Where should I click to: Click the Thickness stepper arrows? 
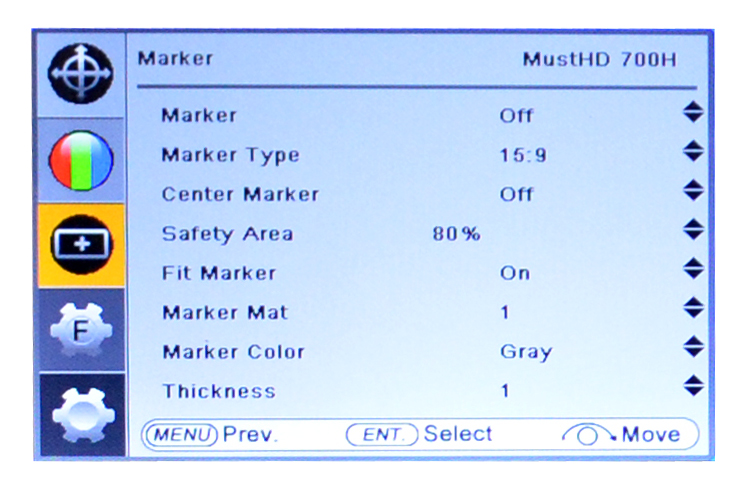click(694, 389)
